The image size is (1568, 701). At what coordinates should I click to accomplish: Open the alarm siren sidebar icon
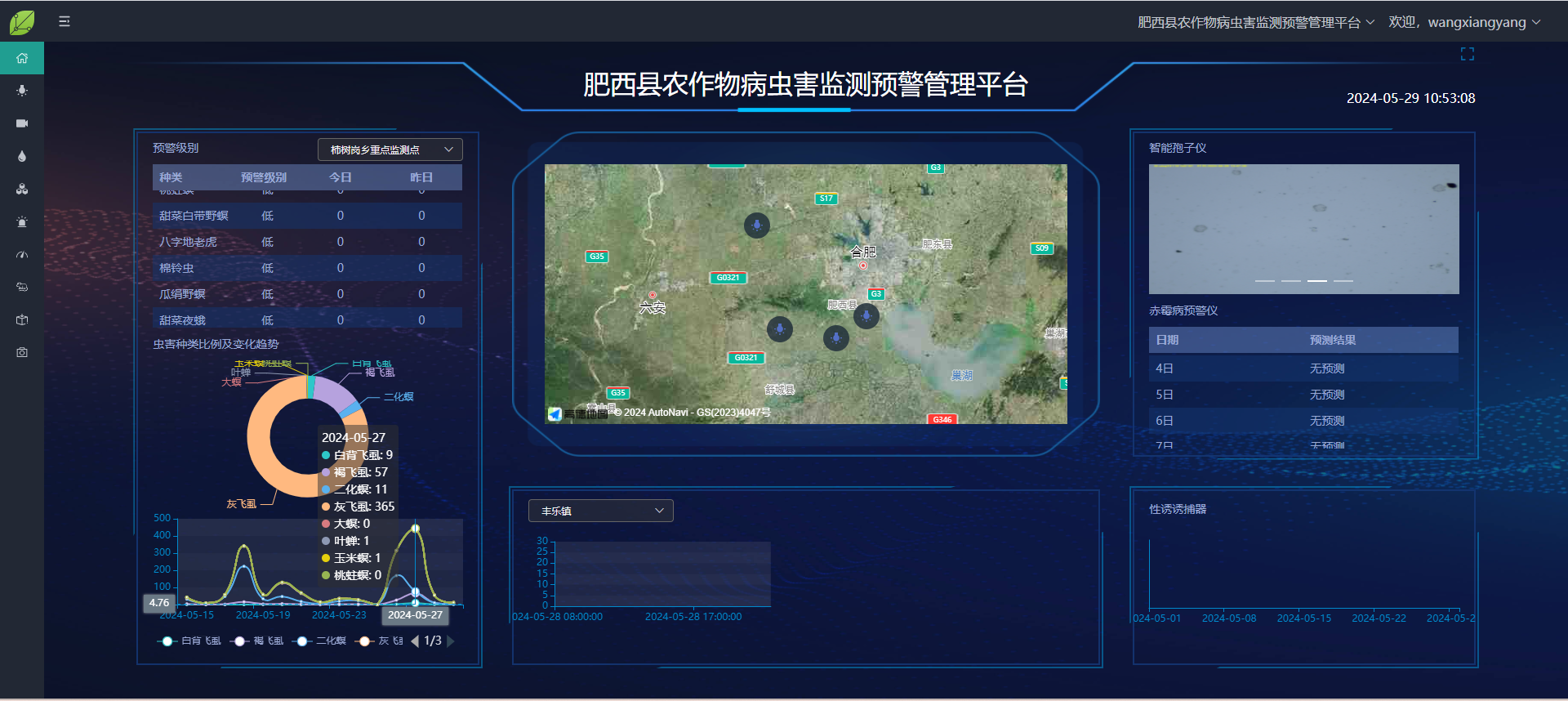coord(22,221)
